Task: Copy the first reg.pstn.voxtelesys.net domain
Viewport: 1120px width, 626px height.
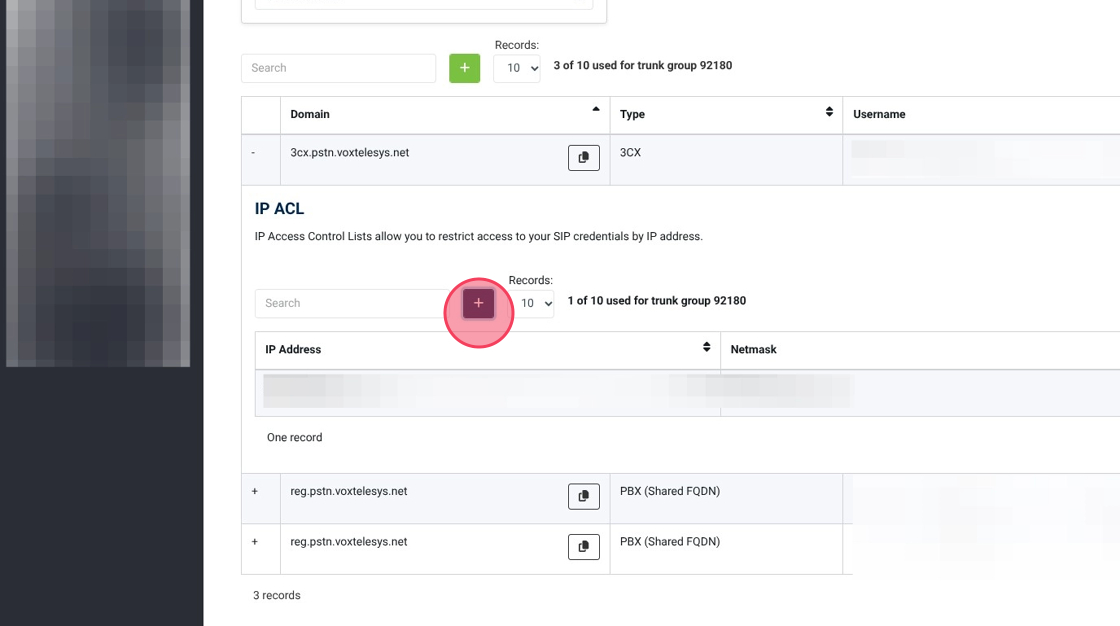Action: [x=584, y=496]
